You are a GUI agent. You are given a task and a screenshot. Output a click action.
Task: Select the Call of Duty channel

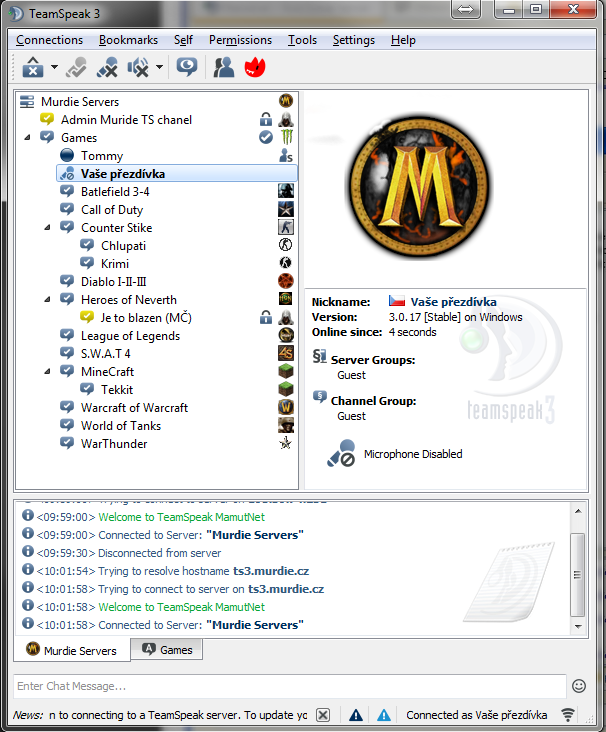coord(112,210)
